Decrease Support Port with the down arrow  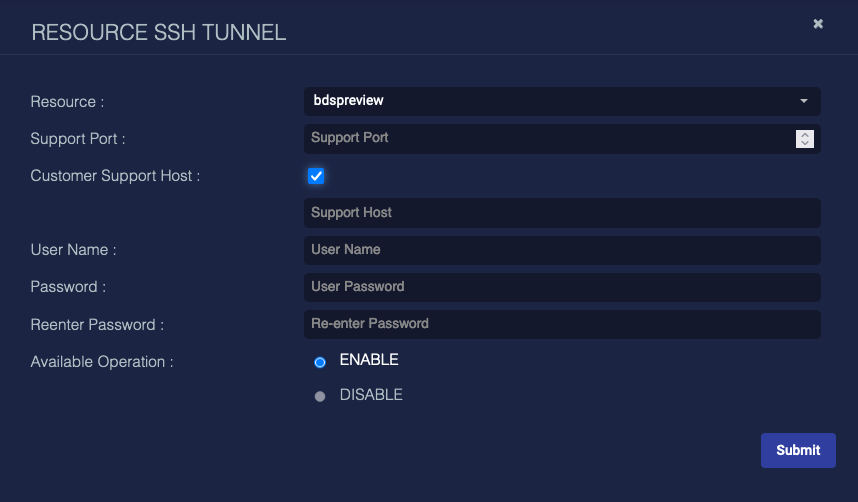[x=805, y=143]
